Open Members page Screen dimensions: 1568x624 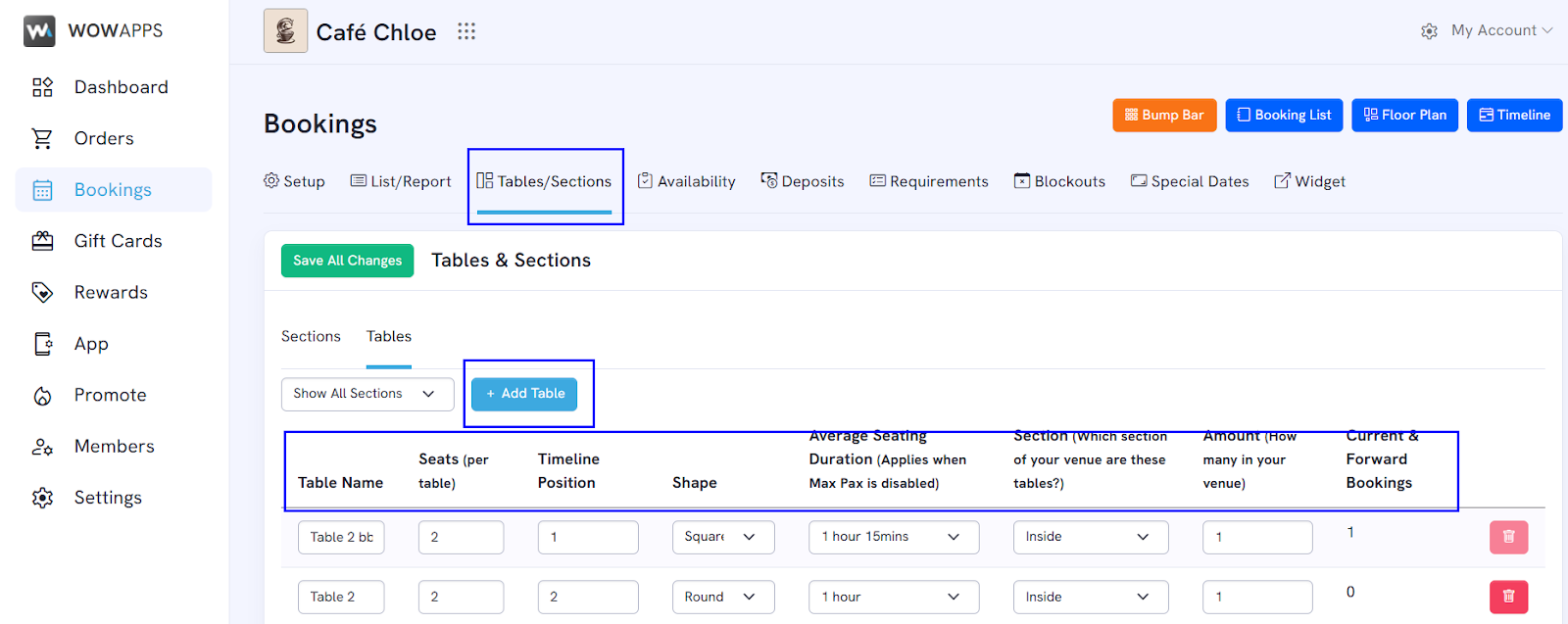tap(115, 447)
